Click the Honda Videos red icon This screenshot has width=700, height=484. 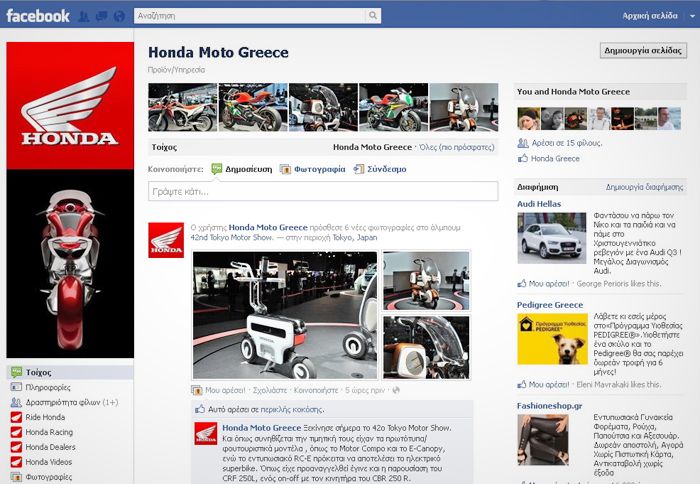coord(16,462)
